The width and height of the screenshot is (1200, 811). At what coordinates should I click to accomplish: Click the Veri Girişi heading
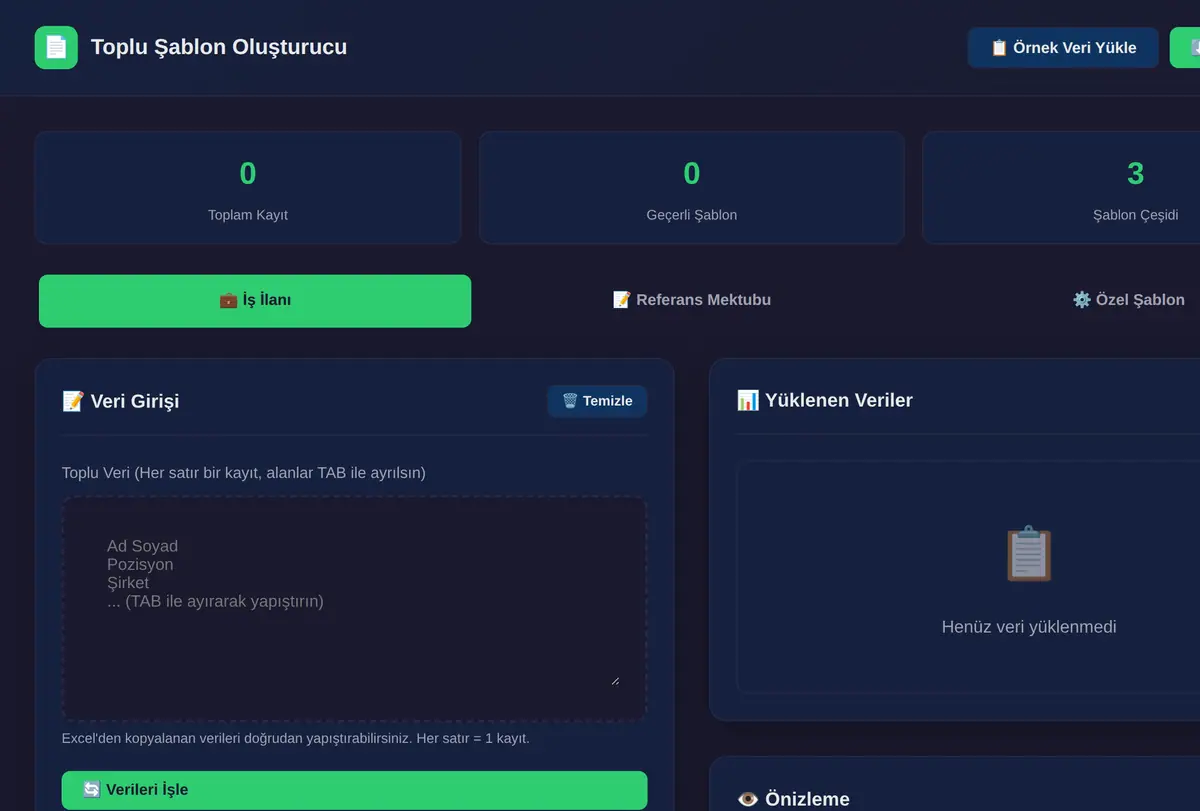pos(121,402)
